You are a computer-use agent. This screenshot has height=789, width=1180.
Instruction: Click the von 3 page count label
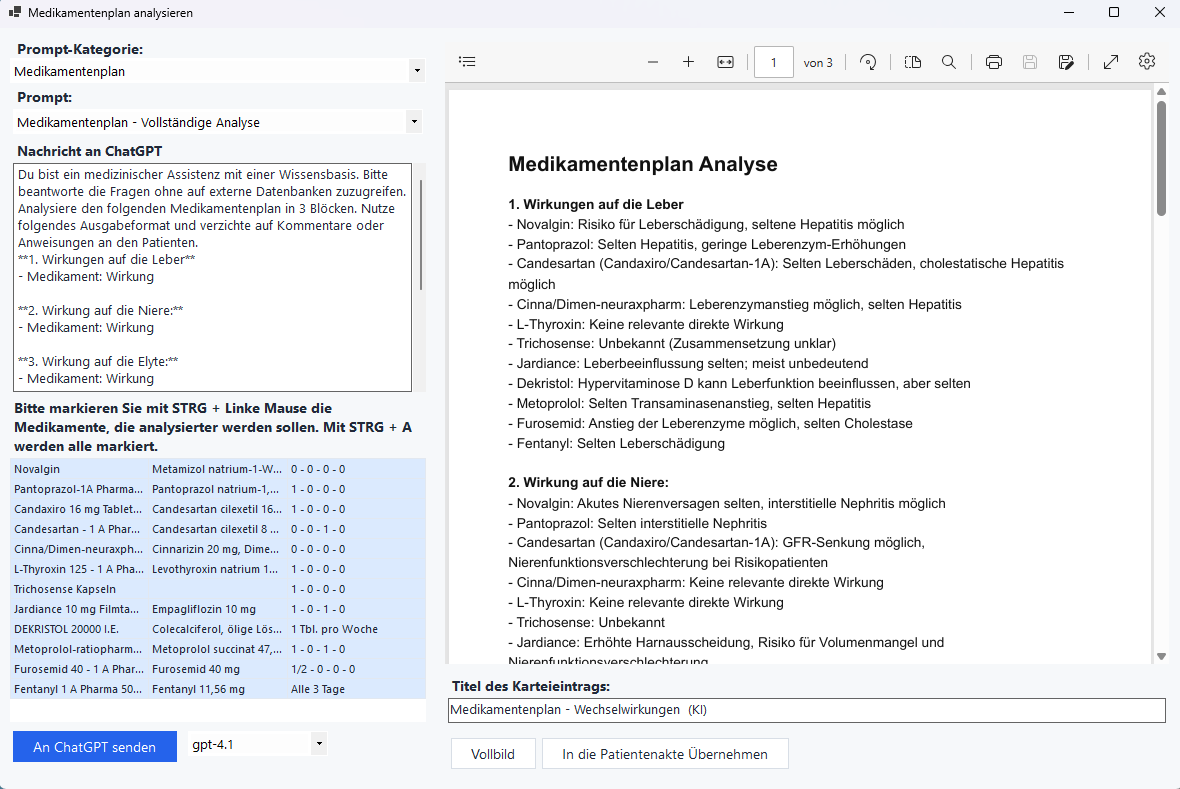pyautogui.click(x=818, y=62)
